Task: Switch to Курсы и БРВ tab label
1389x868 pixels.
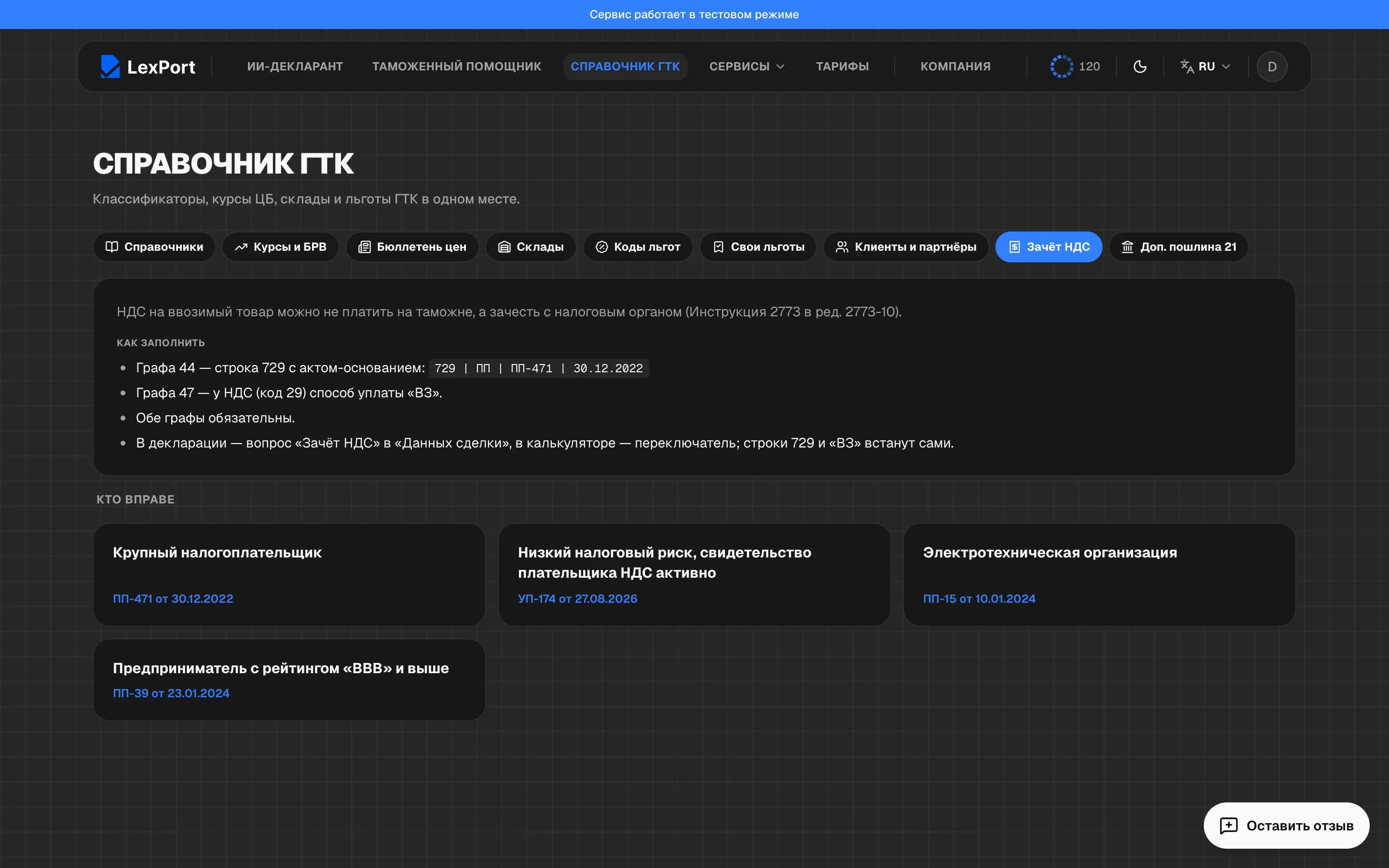Action: pyautogui.click(x=290, y=247)
